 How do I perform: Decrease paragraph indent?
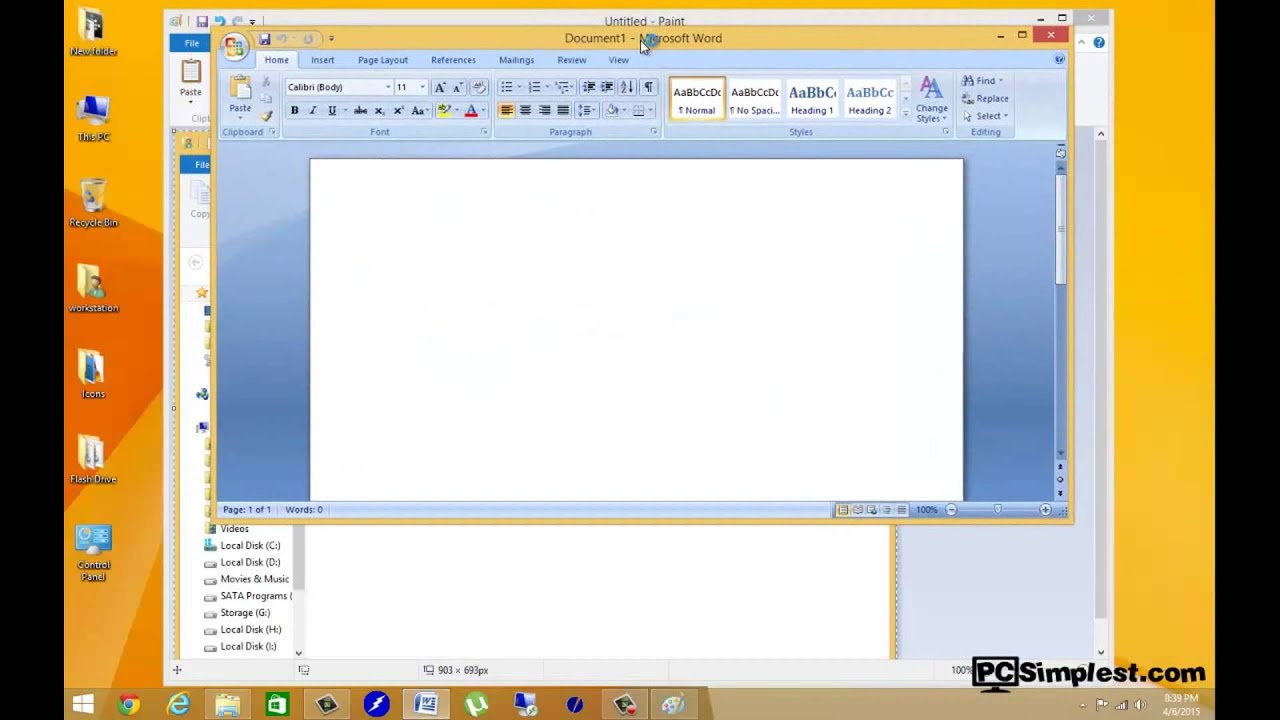[x=588, y=87]
